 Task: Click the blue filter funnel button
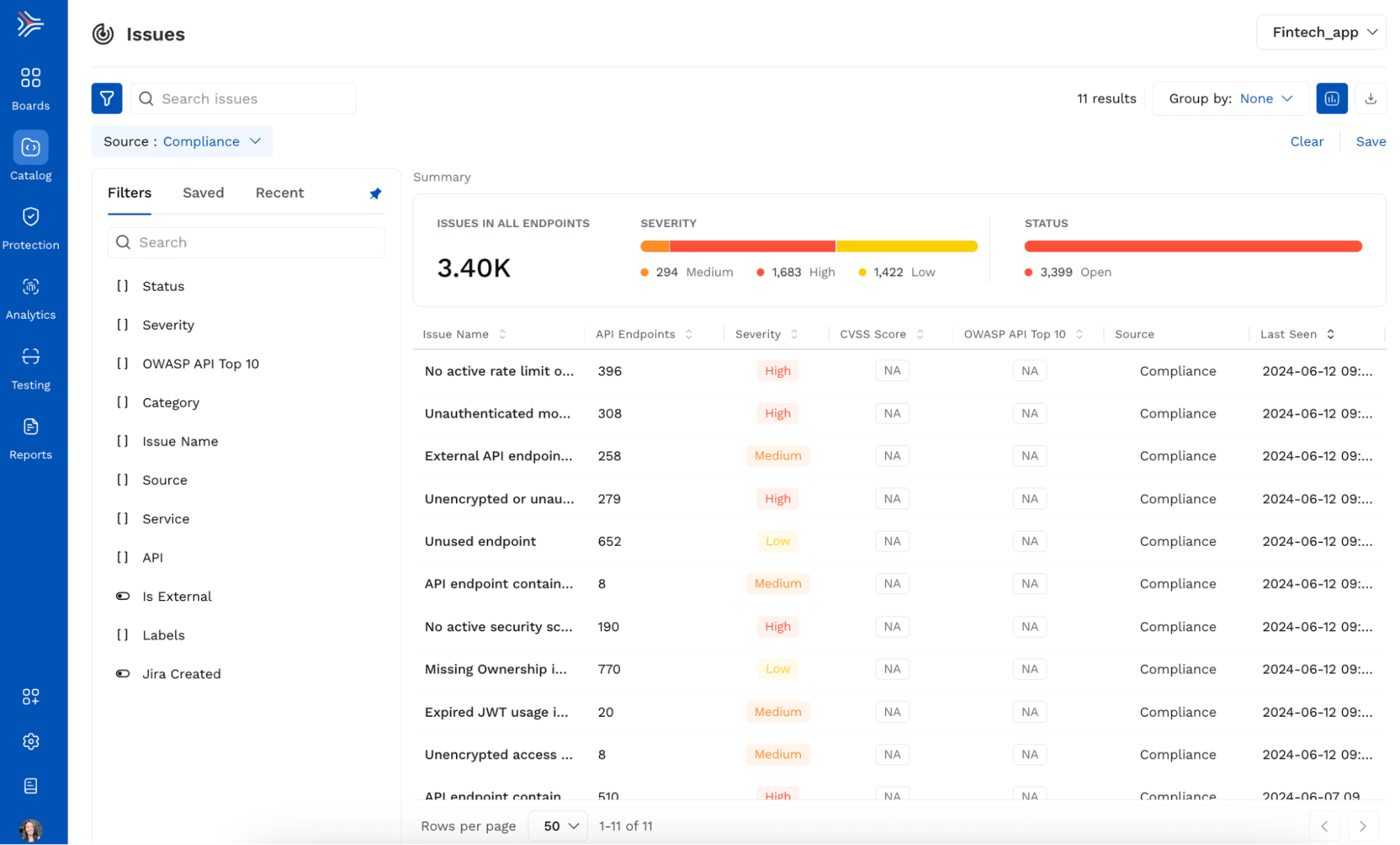[x=106, y=99]
